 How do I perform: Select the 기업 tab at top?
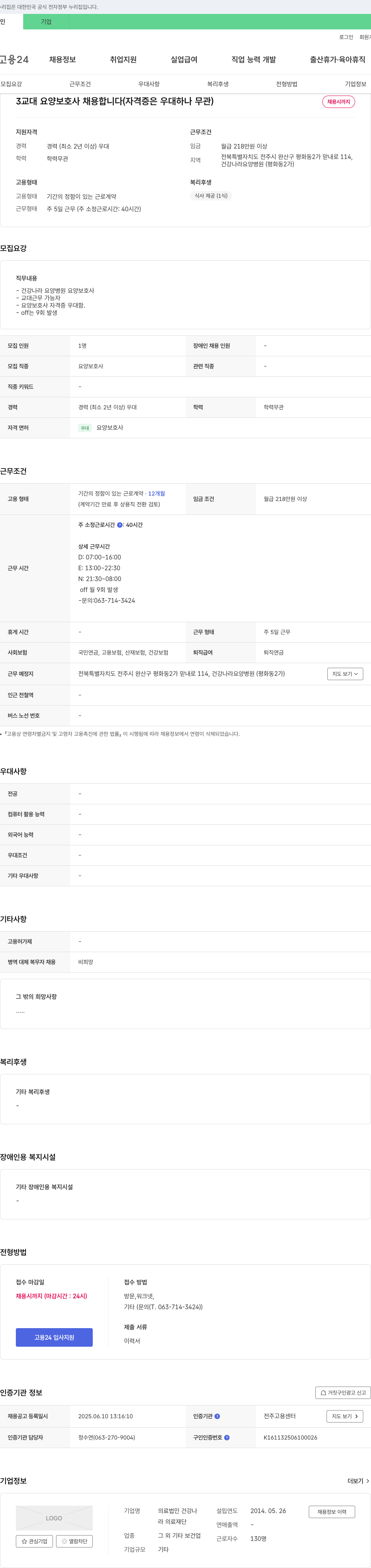click(x=46, y=22)
